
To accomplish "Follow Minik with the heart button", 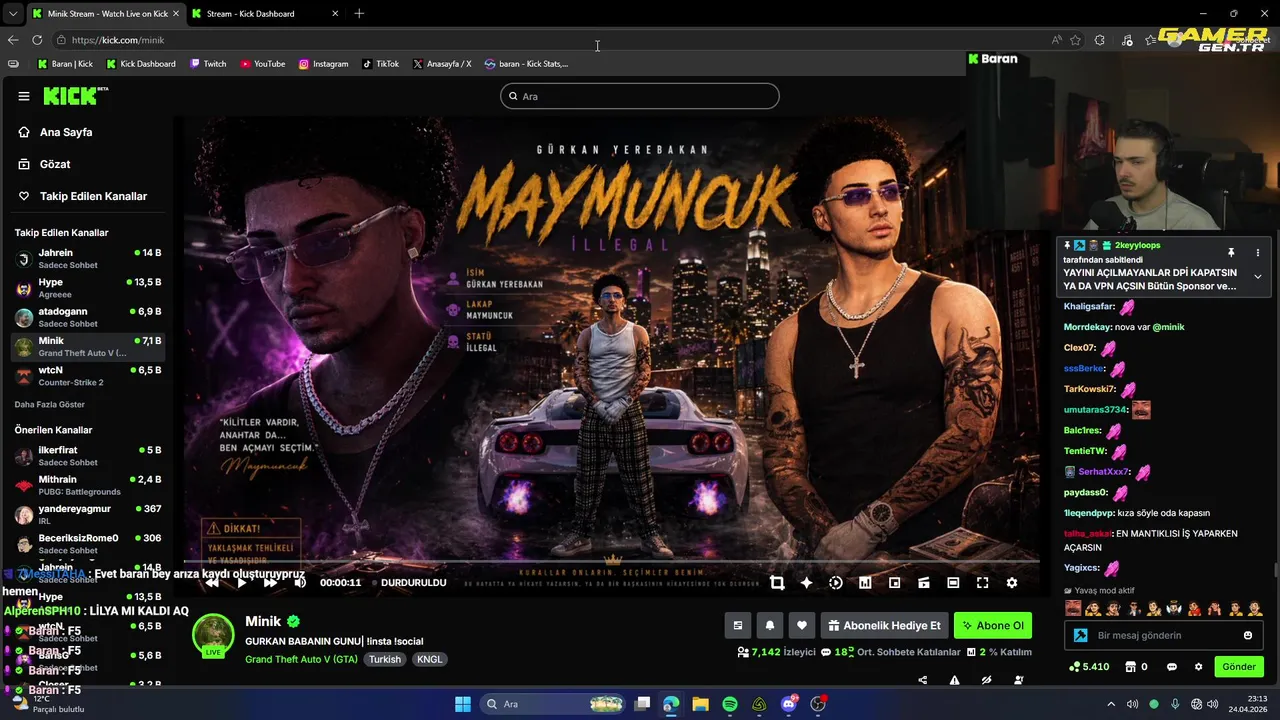I will 801,626.
